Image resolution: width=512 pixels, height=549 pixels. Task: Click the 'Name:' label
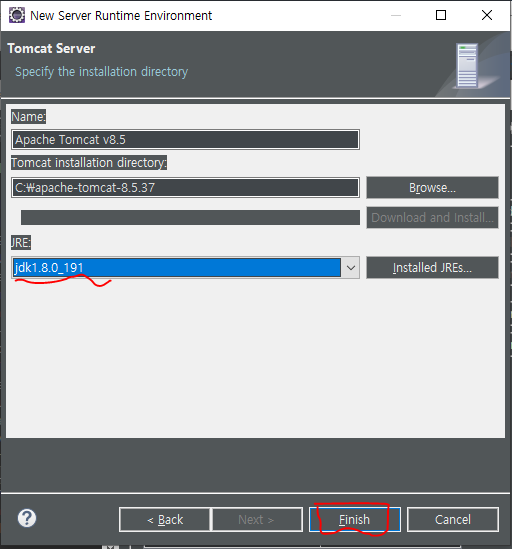[x=28, y=117]
